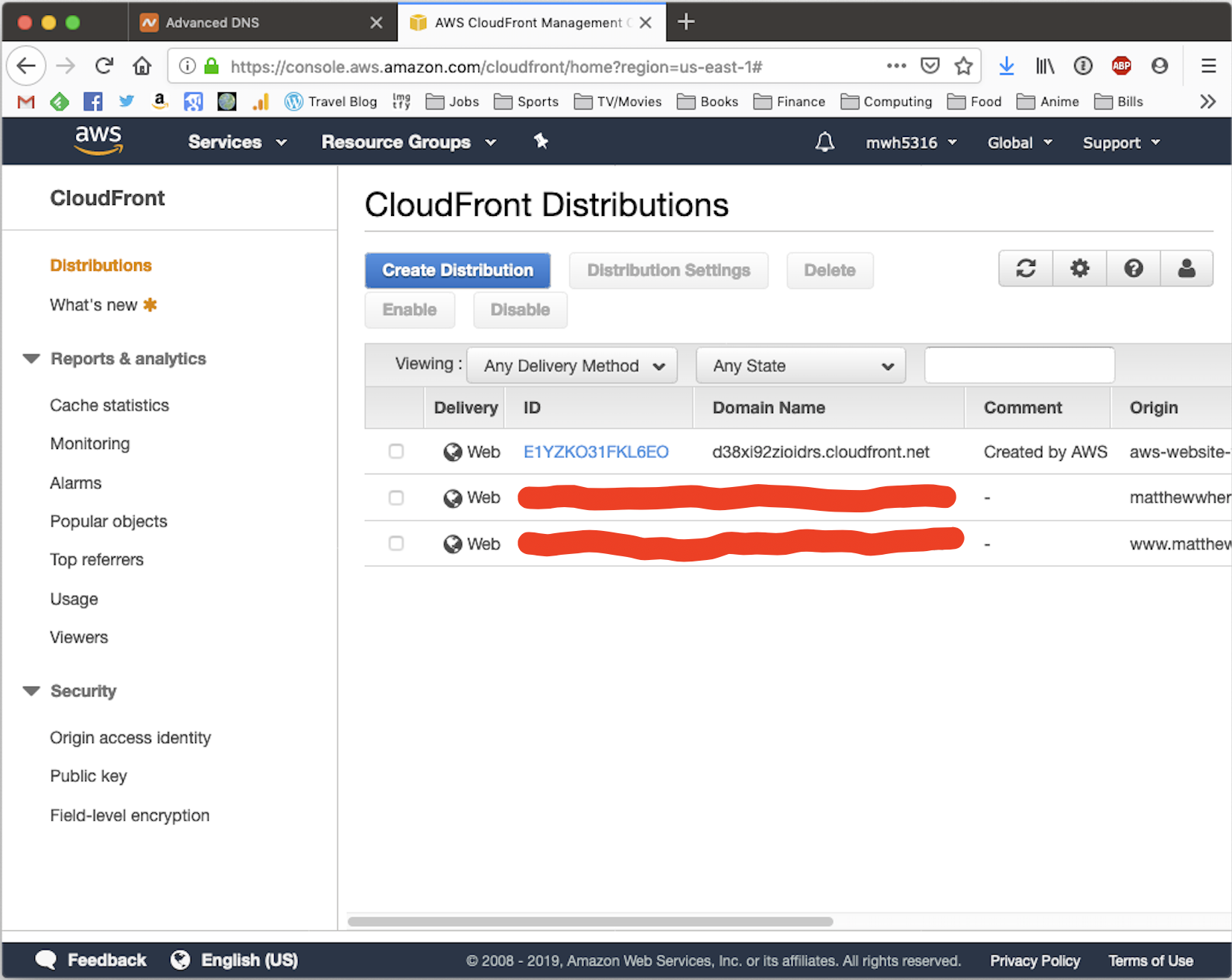This screenshot has width=1232, height=980.
Task: Click the person account icon button
Action: (1187, 269)
